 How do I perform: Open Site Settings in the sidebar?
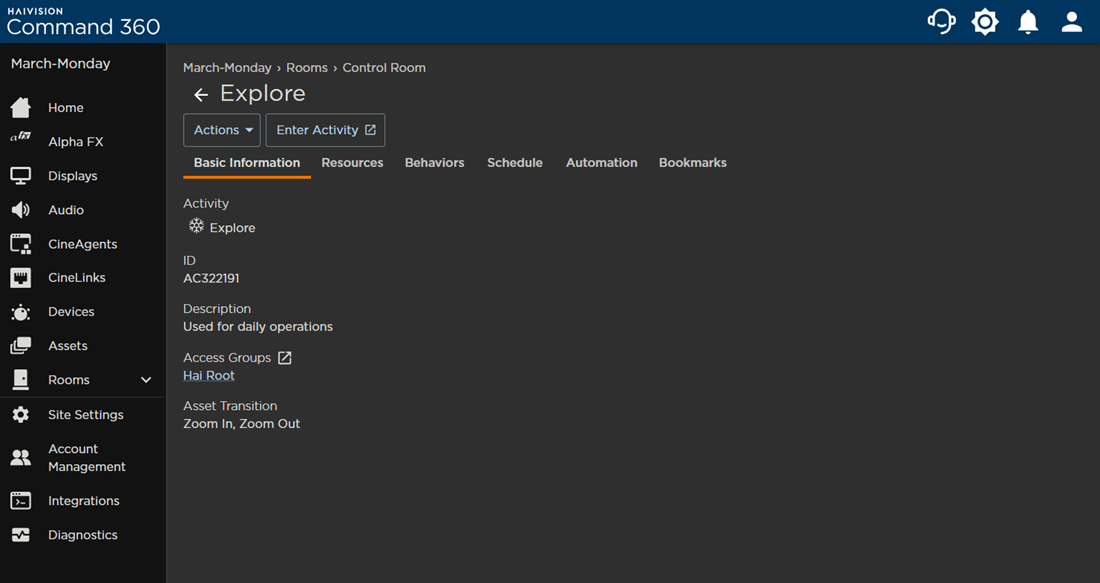[x=86, y=415]
